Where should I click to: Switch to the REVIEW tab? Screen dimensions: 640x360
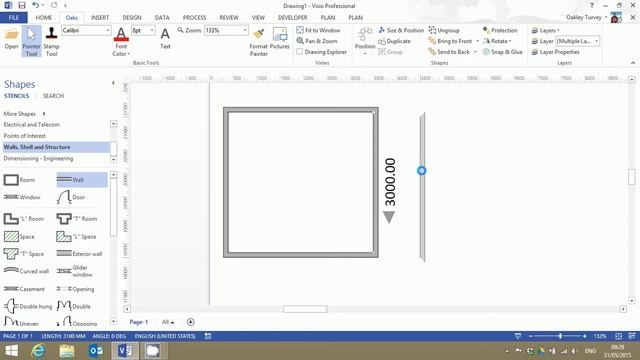229,18
